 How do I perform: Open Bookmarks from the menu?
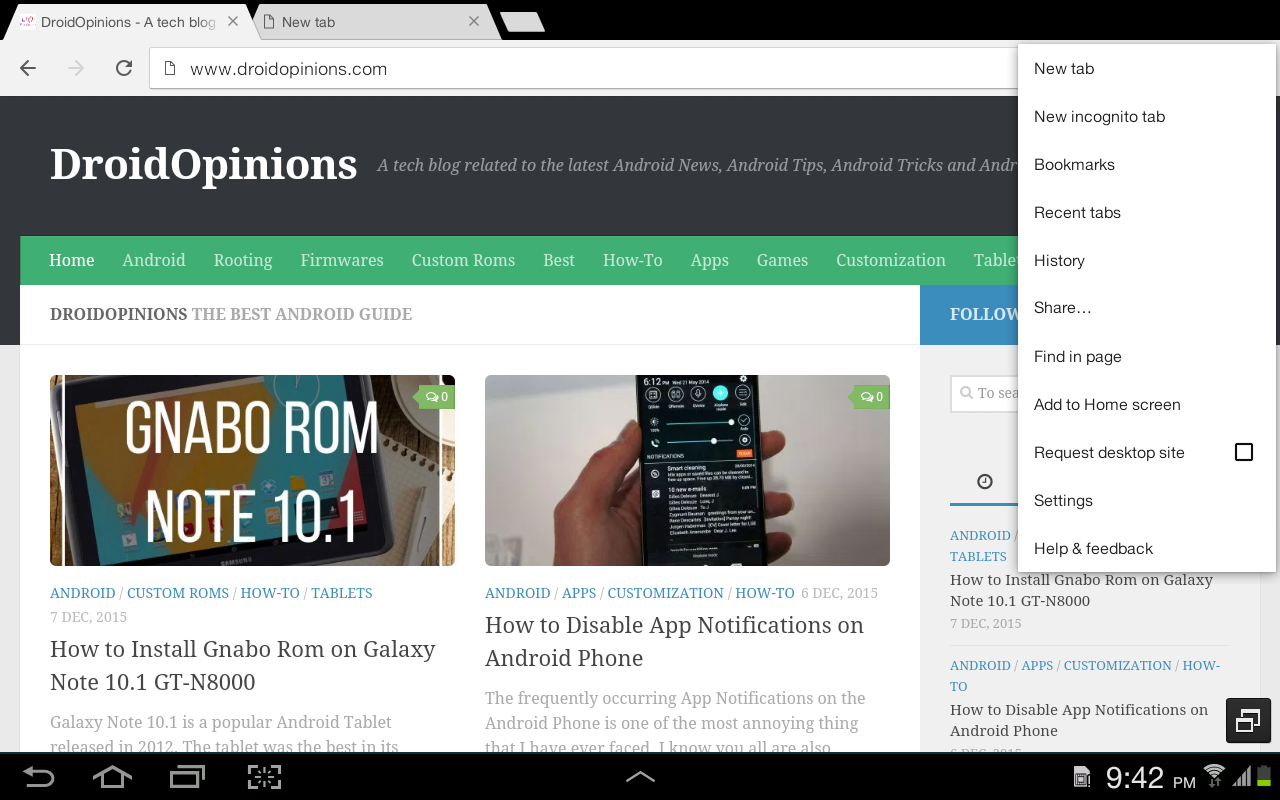tap(1147, 165)
